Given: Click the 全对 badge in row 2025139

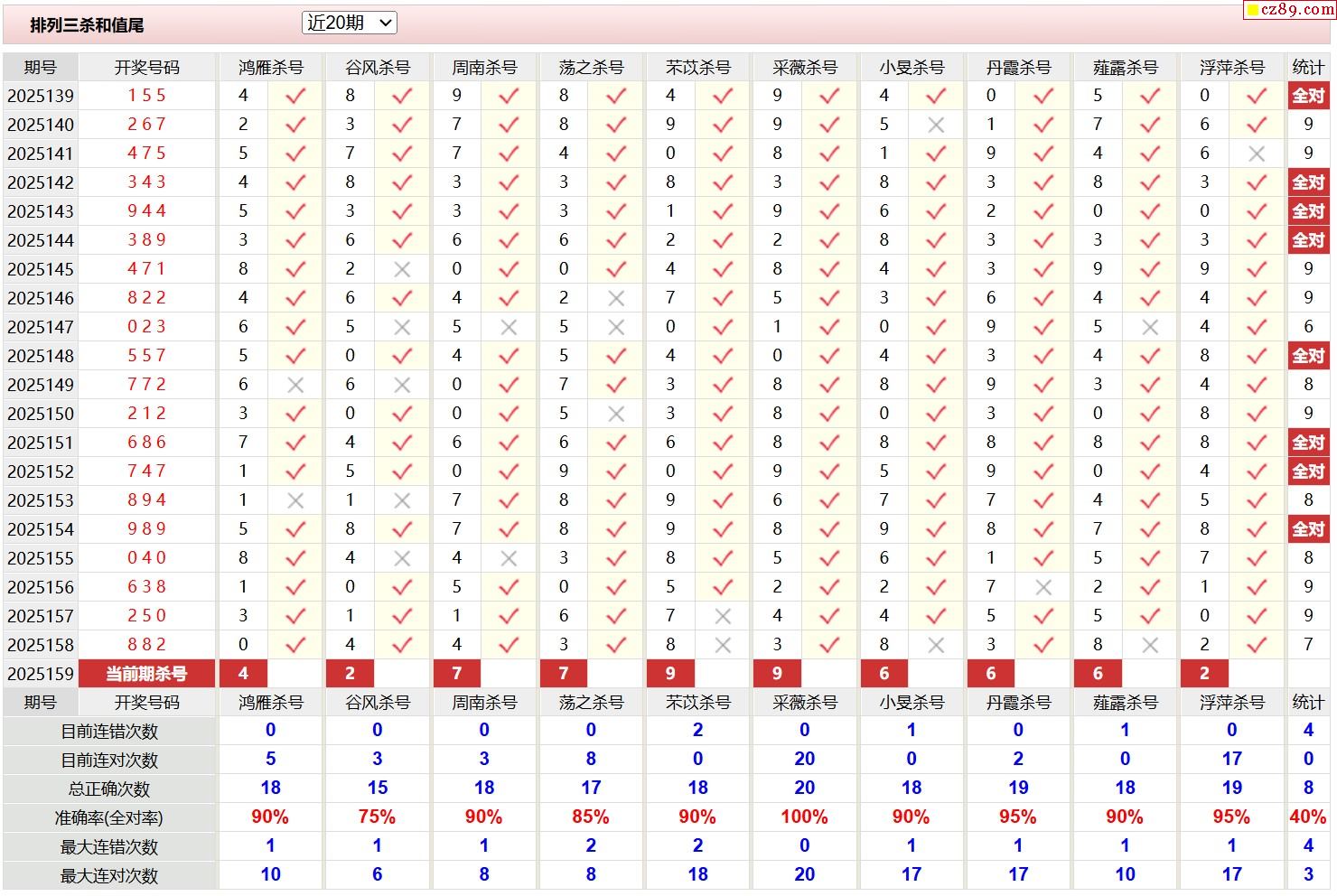Looking at the screenshot, I should (x=1308, y=96).
